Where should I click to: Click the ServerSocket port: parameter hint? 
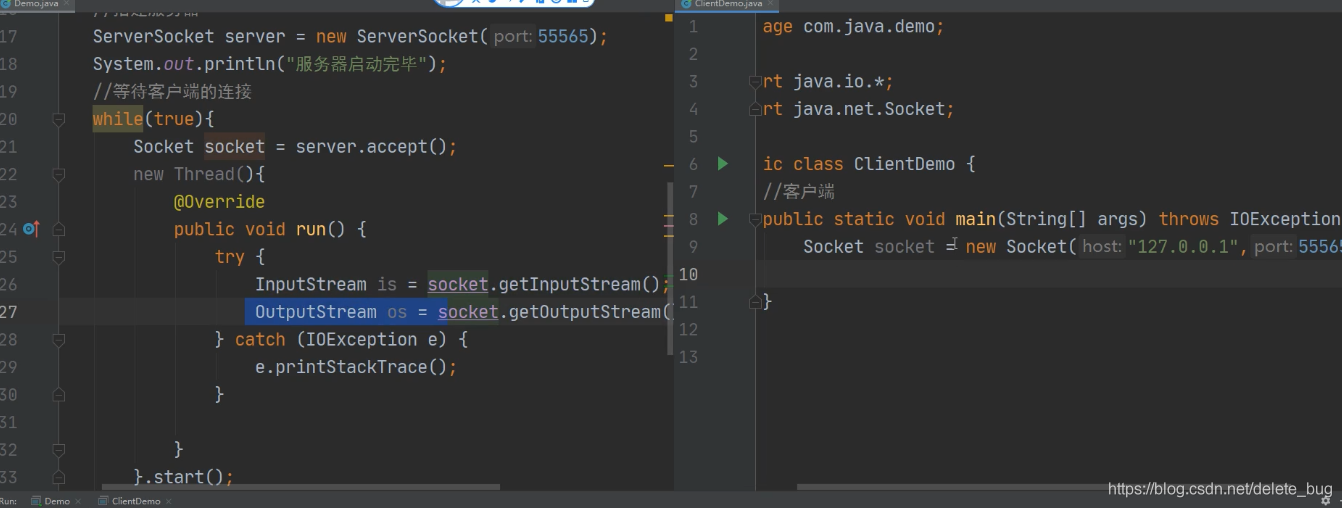pyautogui.click(x=513, y=37)
